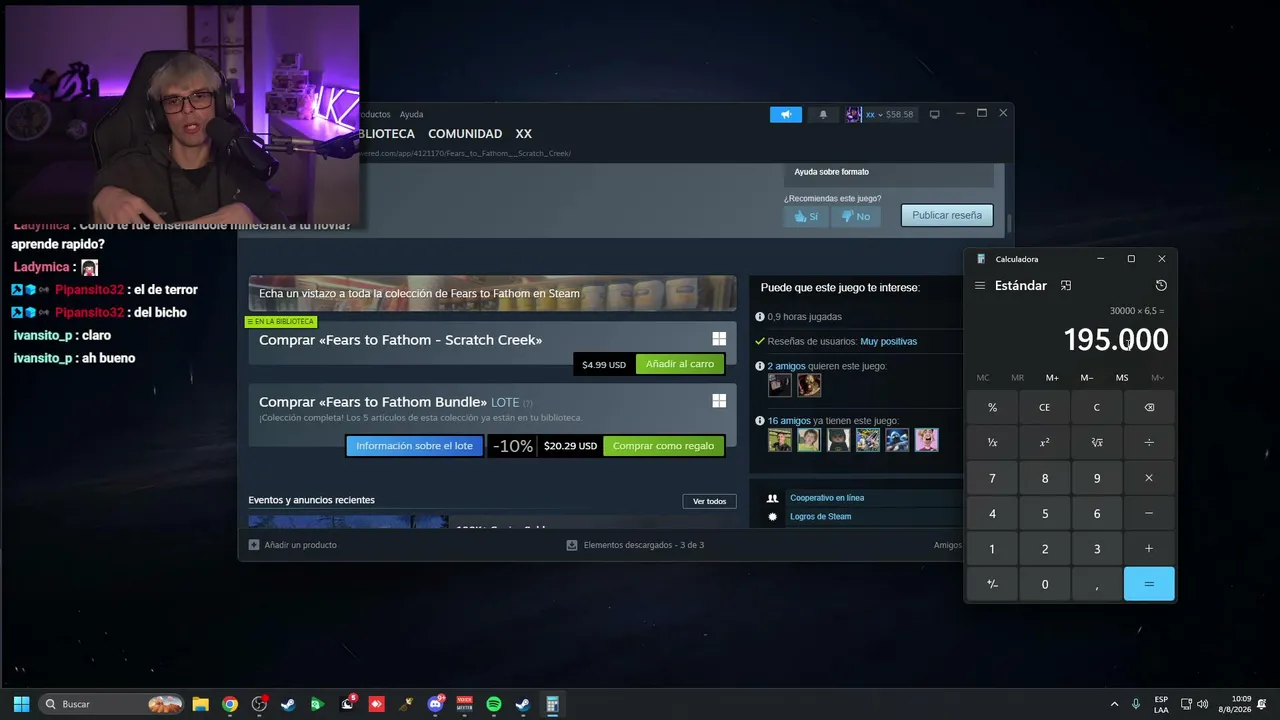Click Añadir un producto in Steam footer
Viewport: 1280px width, 720px height.
293,545
